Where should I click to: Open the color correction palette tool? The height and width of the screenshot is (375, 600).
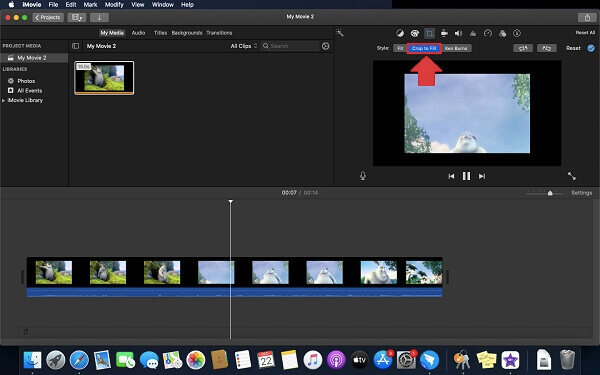(415, 33)
